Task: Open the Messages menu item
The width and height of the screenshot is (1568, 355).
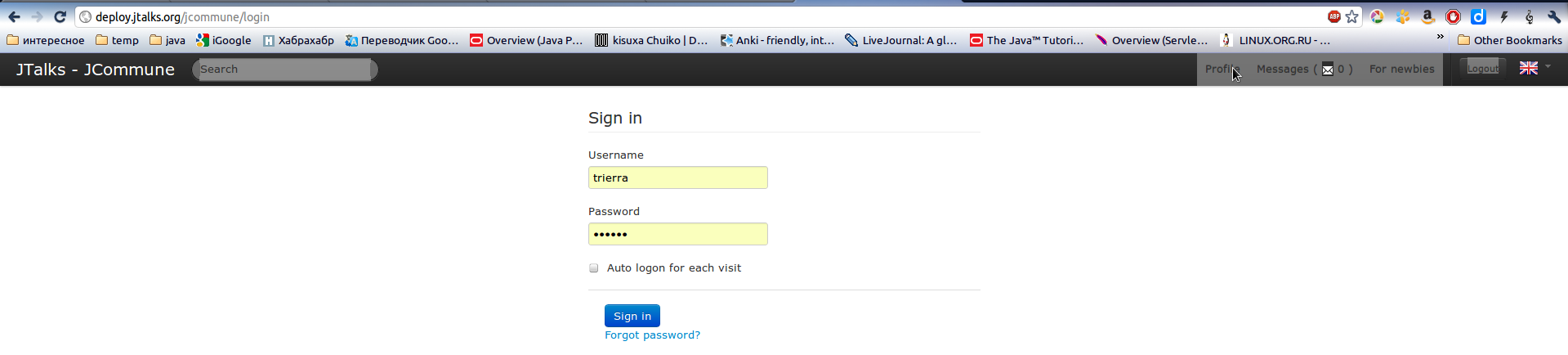Action: coord(1304,70)
